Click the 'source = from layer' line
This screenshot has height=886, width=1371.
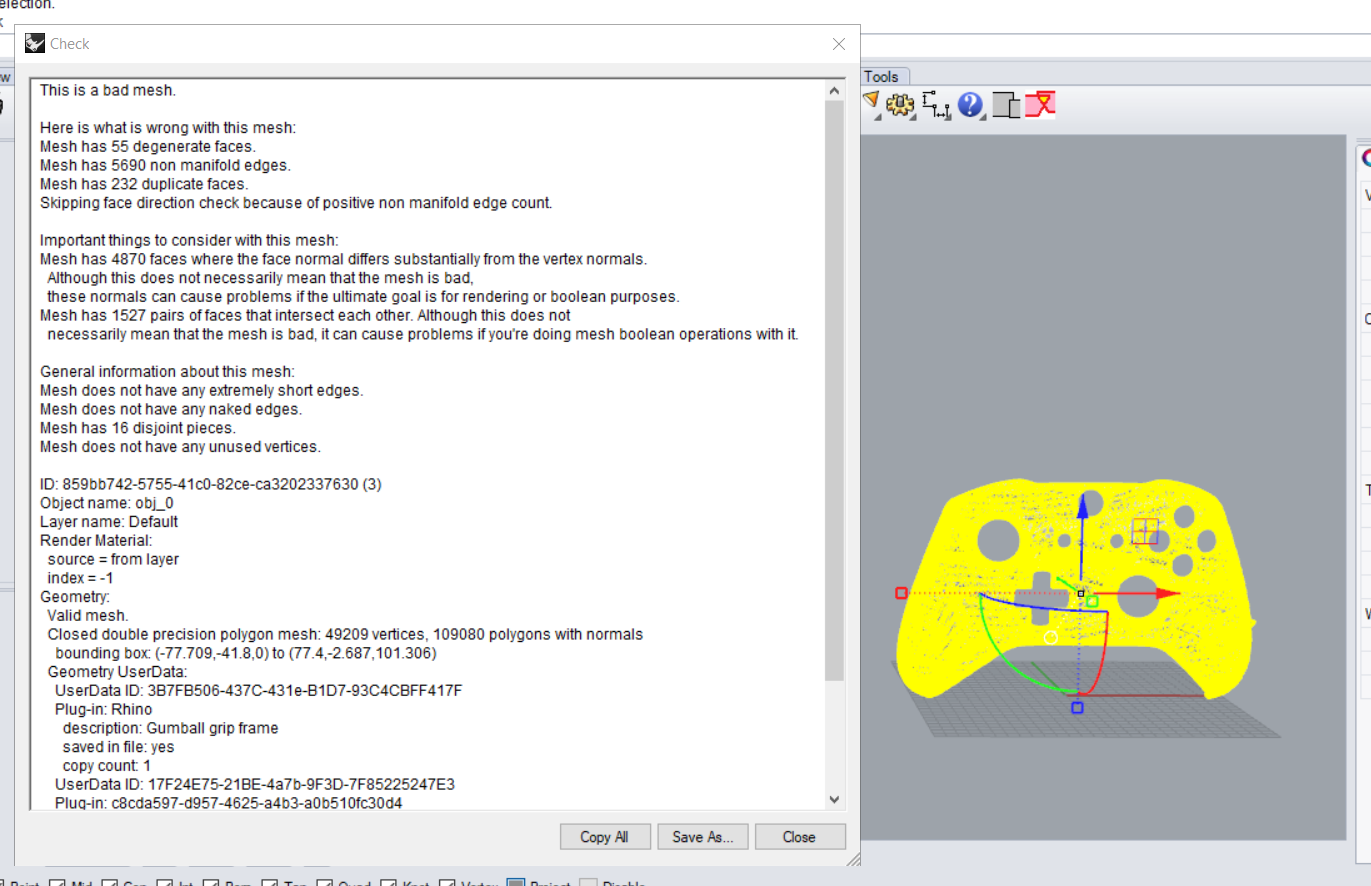click(113, 559)
